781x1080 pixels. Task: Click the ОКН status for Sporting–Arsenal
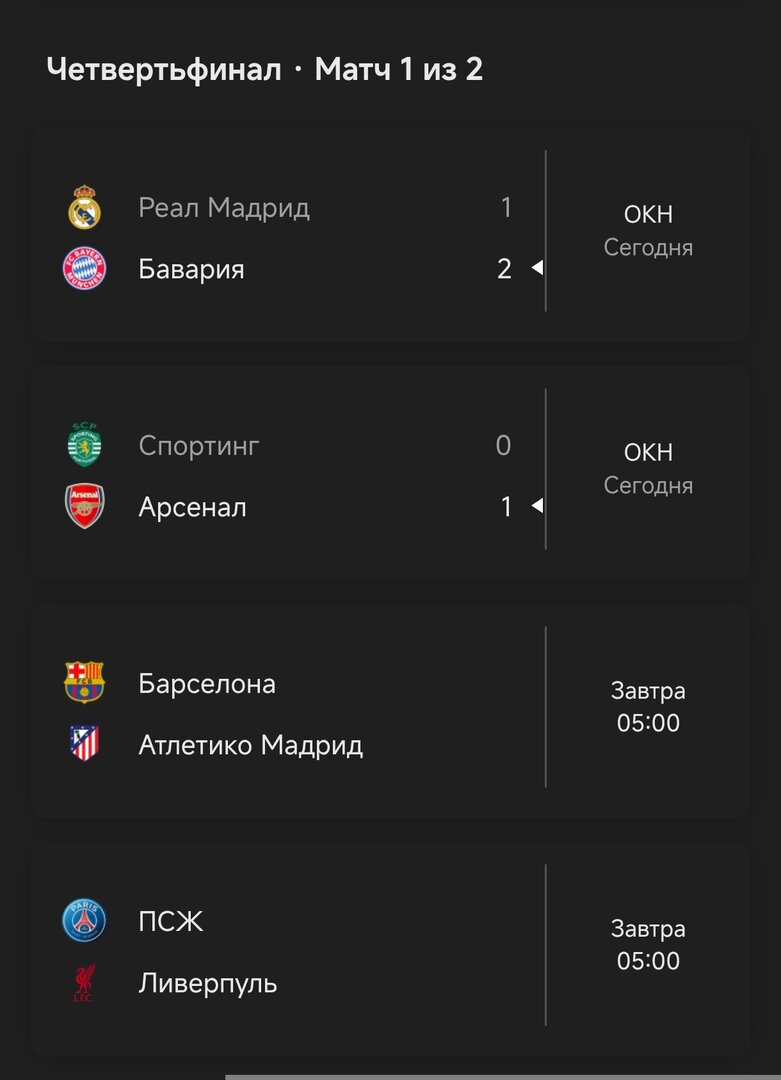pos(648,453)
